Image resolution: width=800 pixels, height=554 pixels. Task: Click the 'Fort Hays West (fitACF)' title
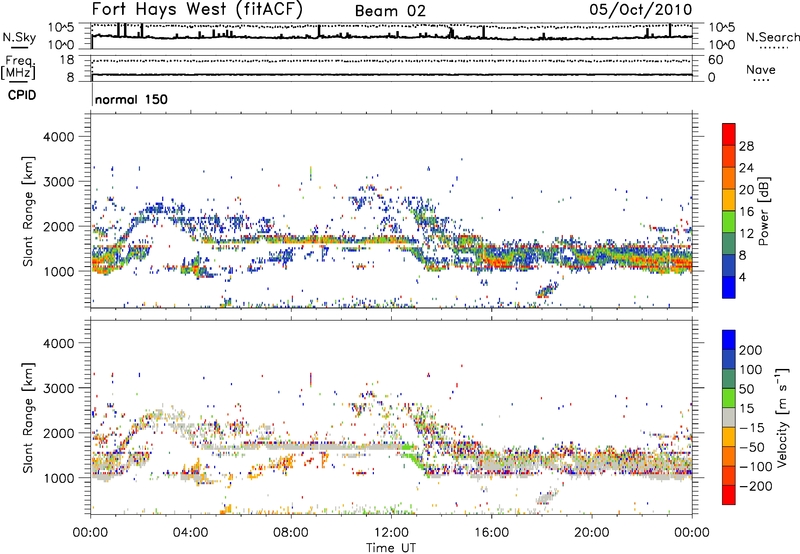click(197, 9)
